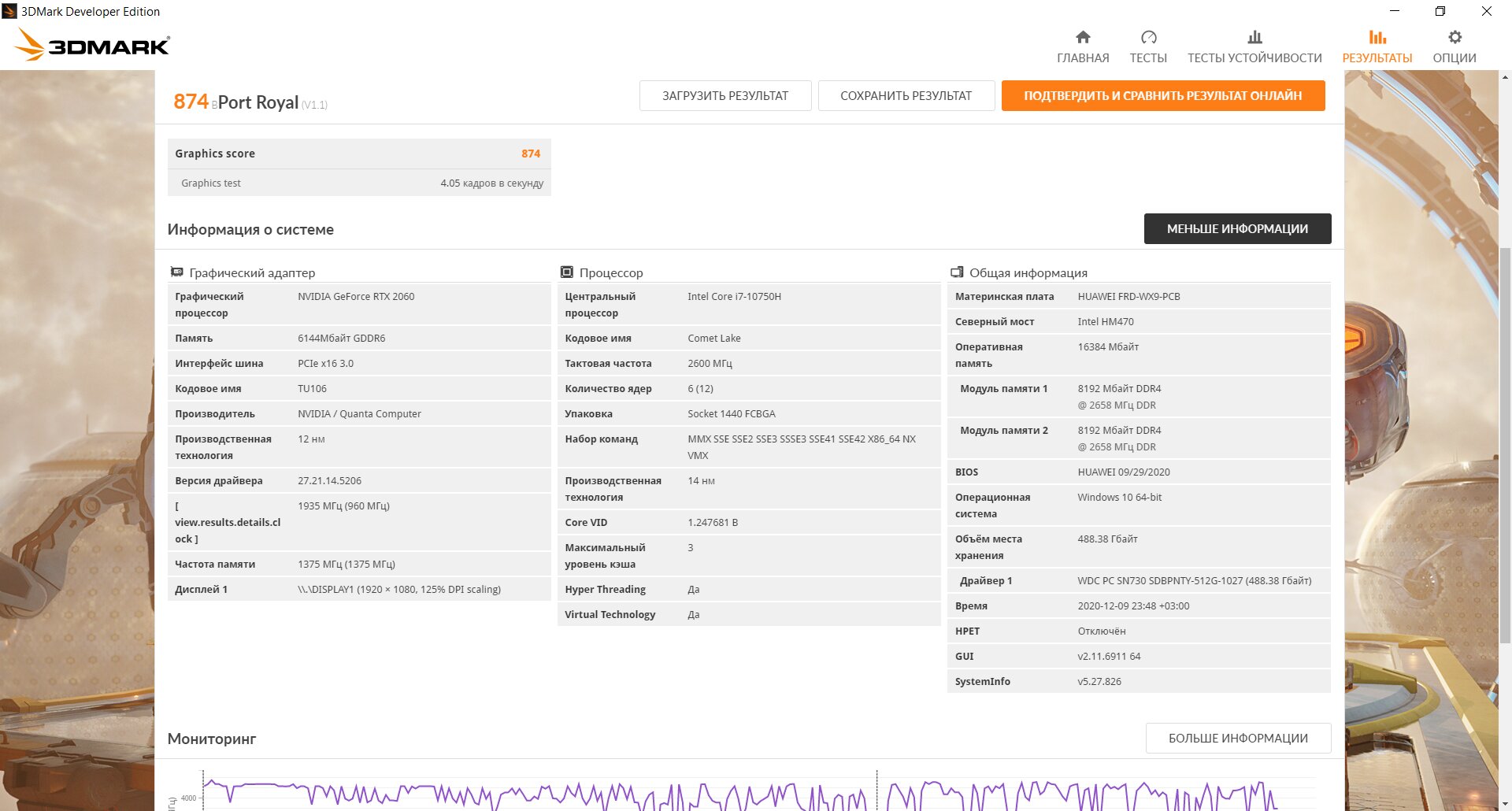Switch to the РЕЗУЛЬТАТЫ tab label
Screen dimensions: 1512x811
(1377, 58)
